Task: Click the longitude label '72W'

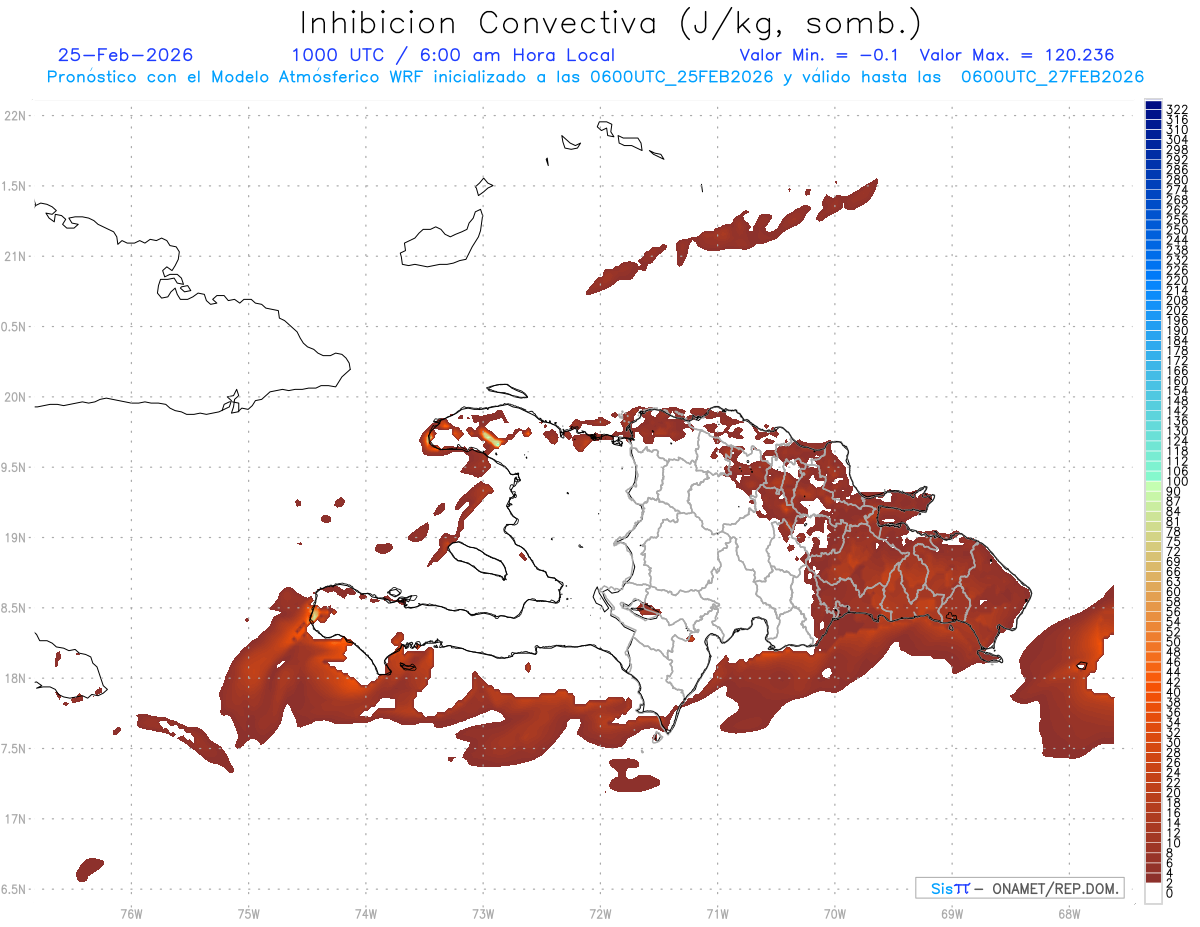Action: (x=600, y=912)
